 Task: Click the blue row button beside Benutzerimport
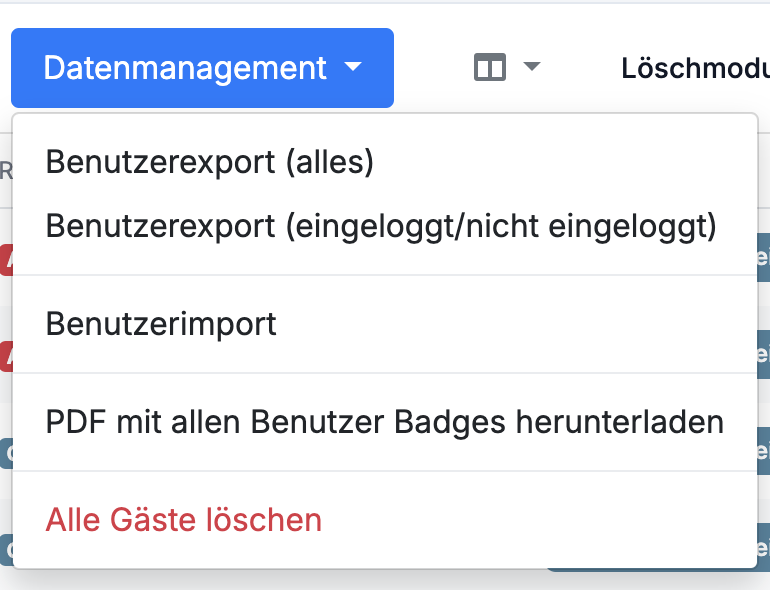[764, 354]
